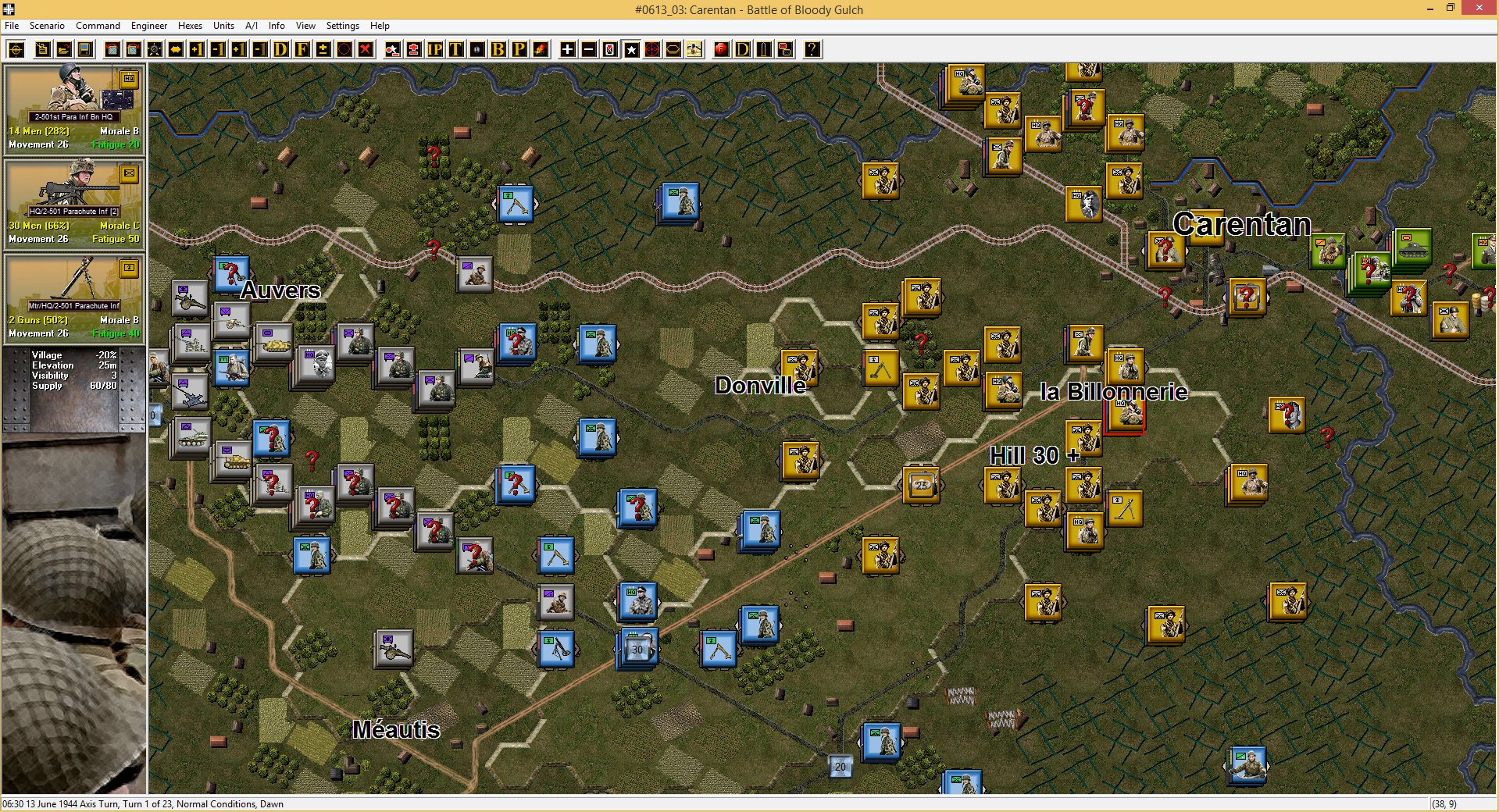This screenshot has width=1499, height=812.
Task: Click the save floppy disk icon
Action: click(x=85, y=50)
